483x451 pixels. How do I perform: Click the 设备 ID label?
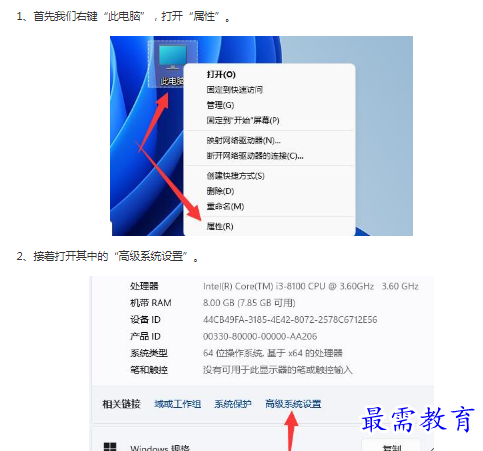(x=145, y=320)
